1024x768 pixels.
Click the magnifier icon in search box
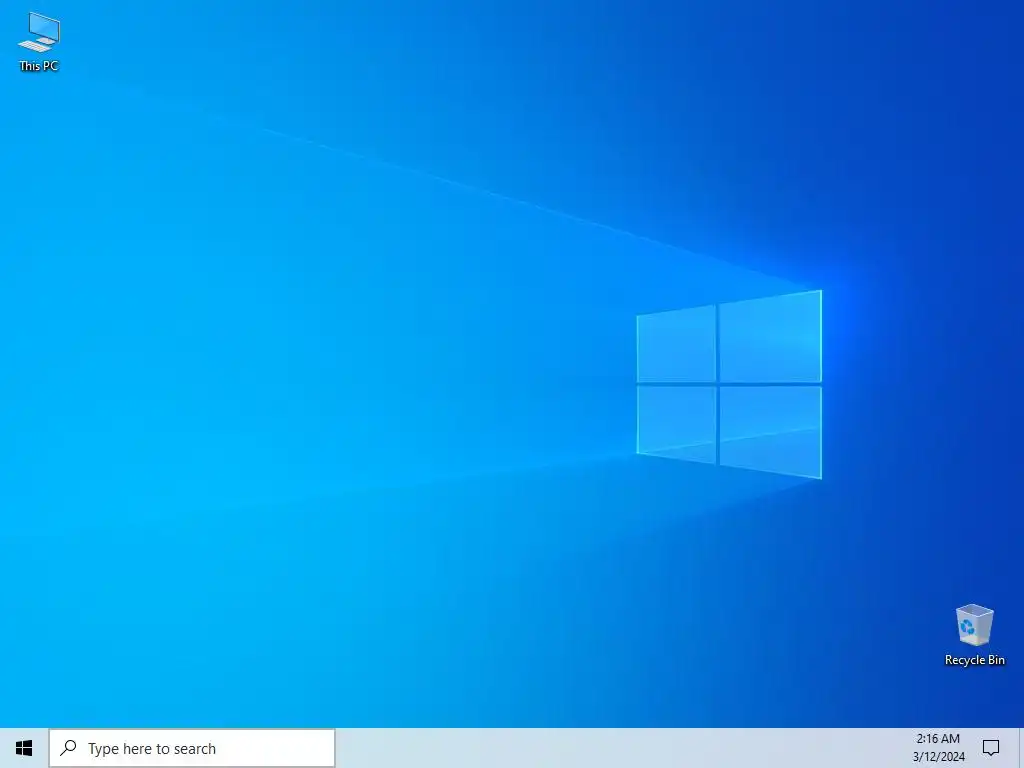tap(69, 748)
